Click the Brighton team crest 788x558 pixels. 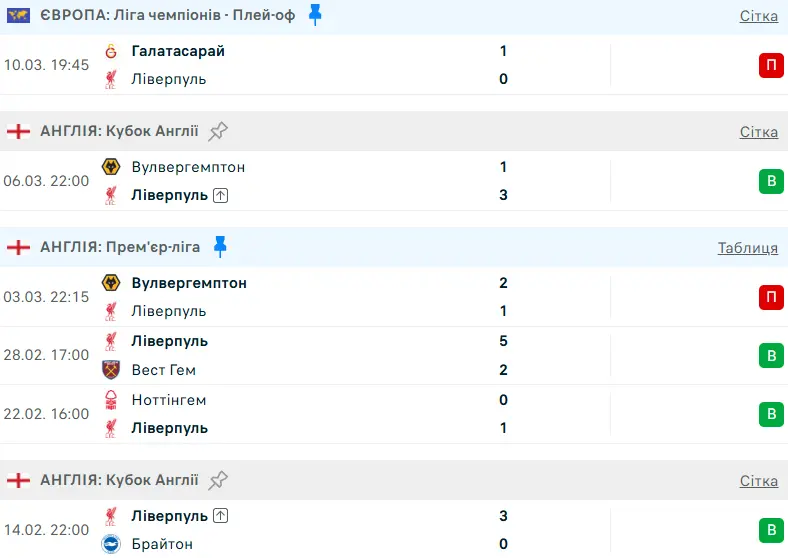111,544
